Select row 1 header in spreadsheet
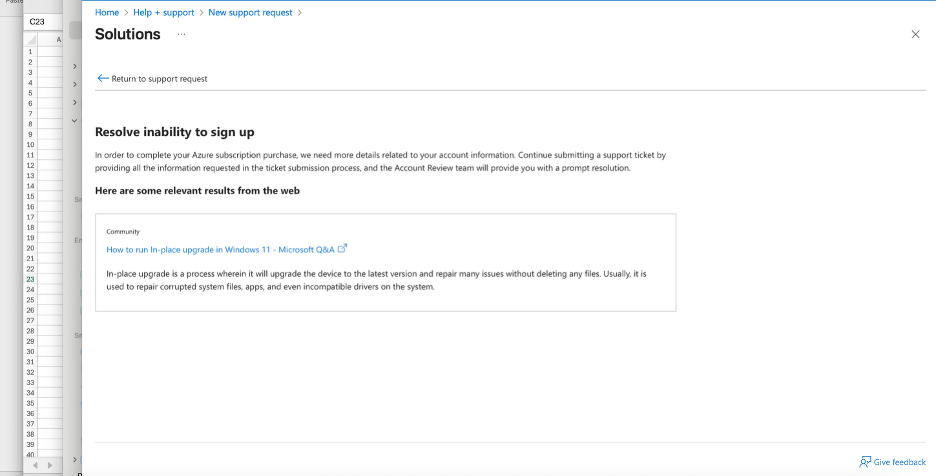This screenshot has width=936, height=476. pos(30,52)
